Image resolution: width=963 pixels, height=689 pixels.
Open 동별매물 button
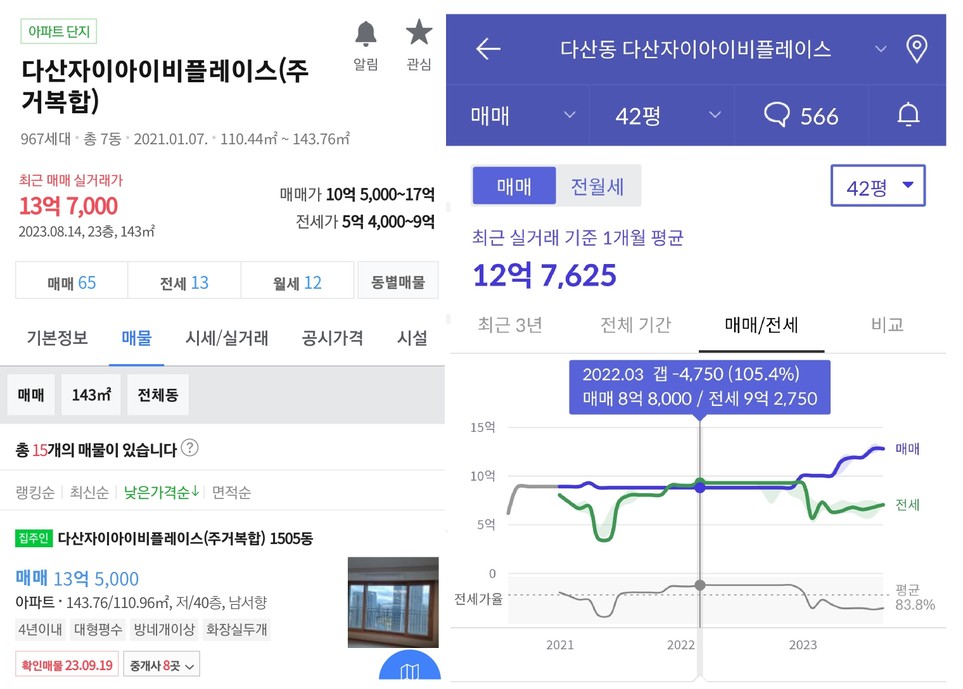398,282
